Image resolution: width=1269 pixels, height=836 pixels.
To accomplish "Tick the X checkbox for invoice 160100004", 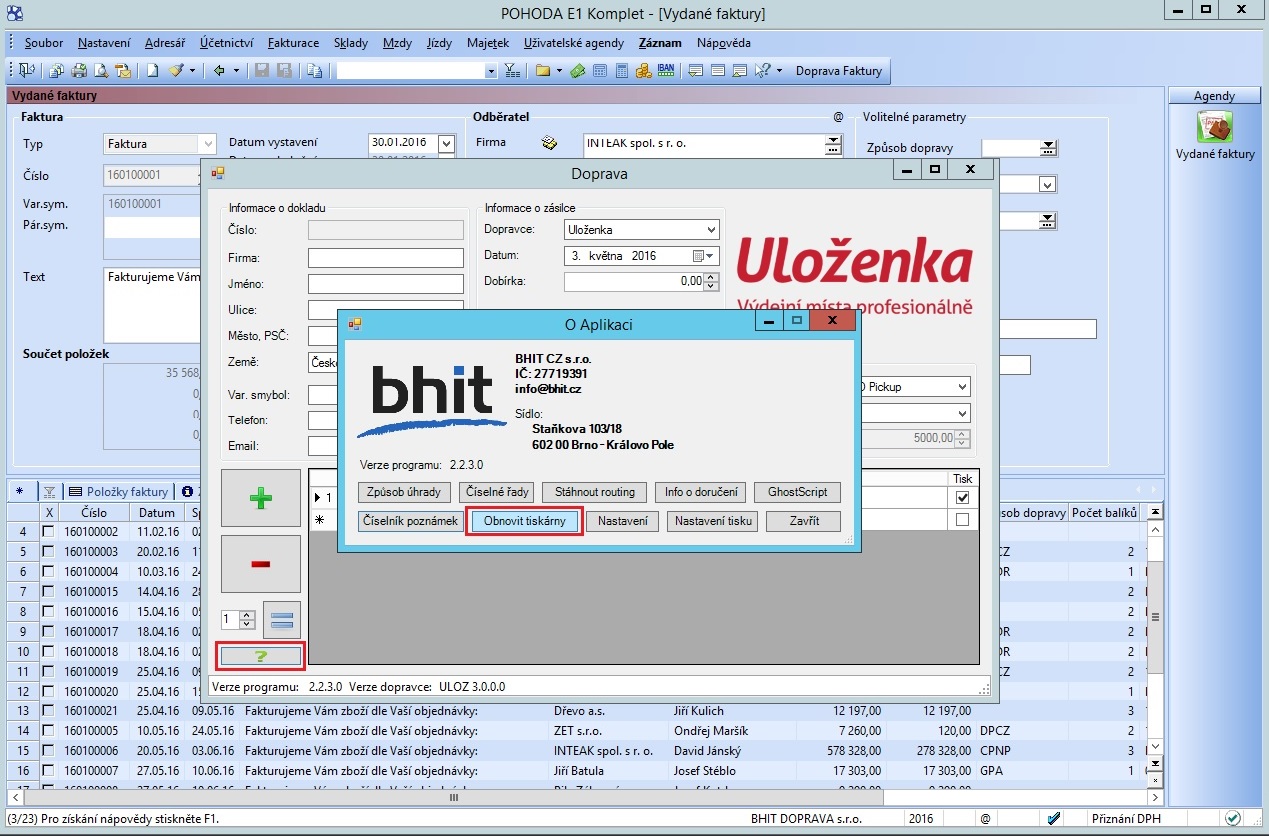I will 48,572.
